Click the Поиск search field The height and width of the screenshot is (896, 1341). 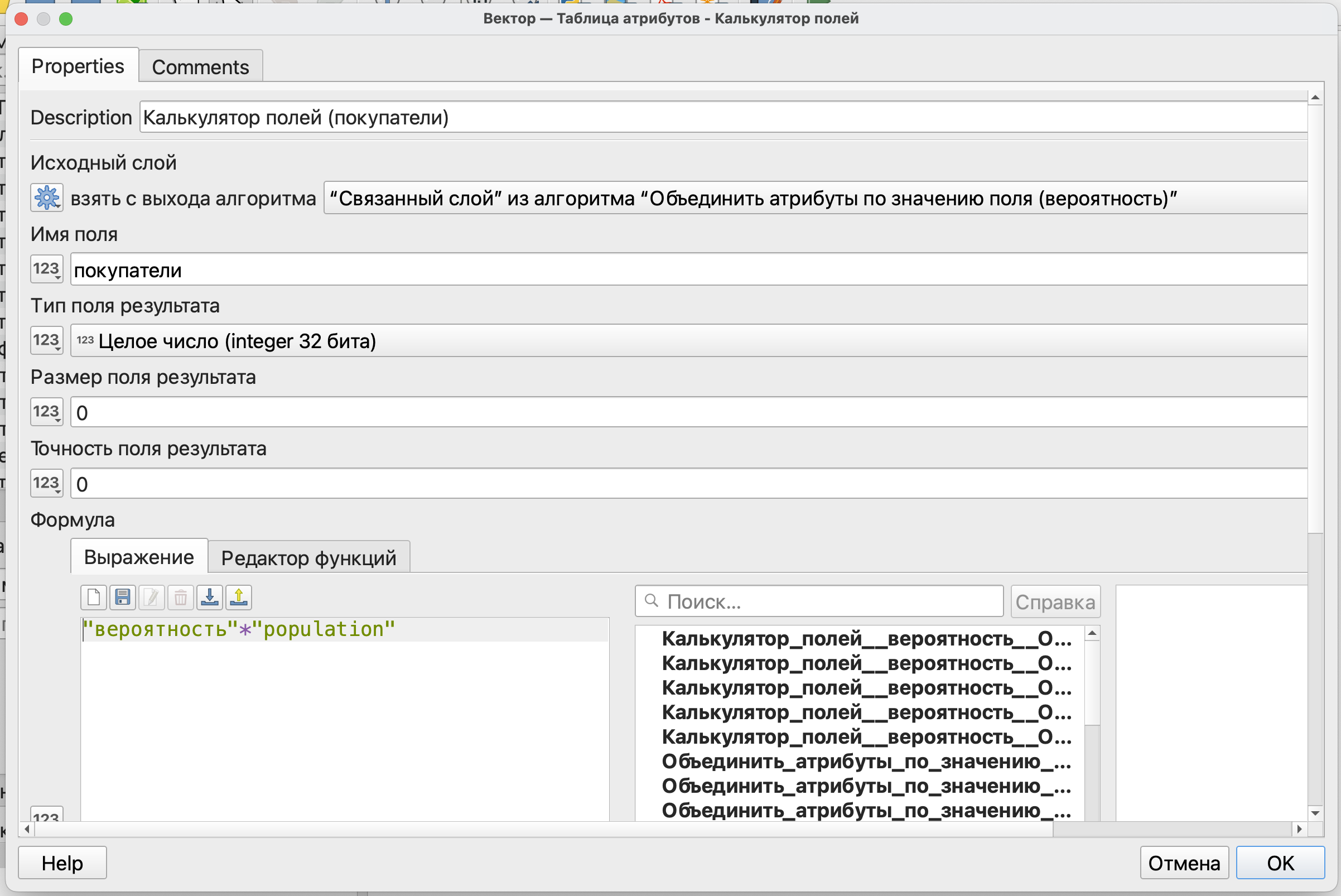tap(819, 601)
